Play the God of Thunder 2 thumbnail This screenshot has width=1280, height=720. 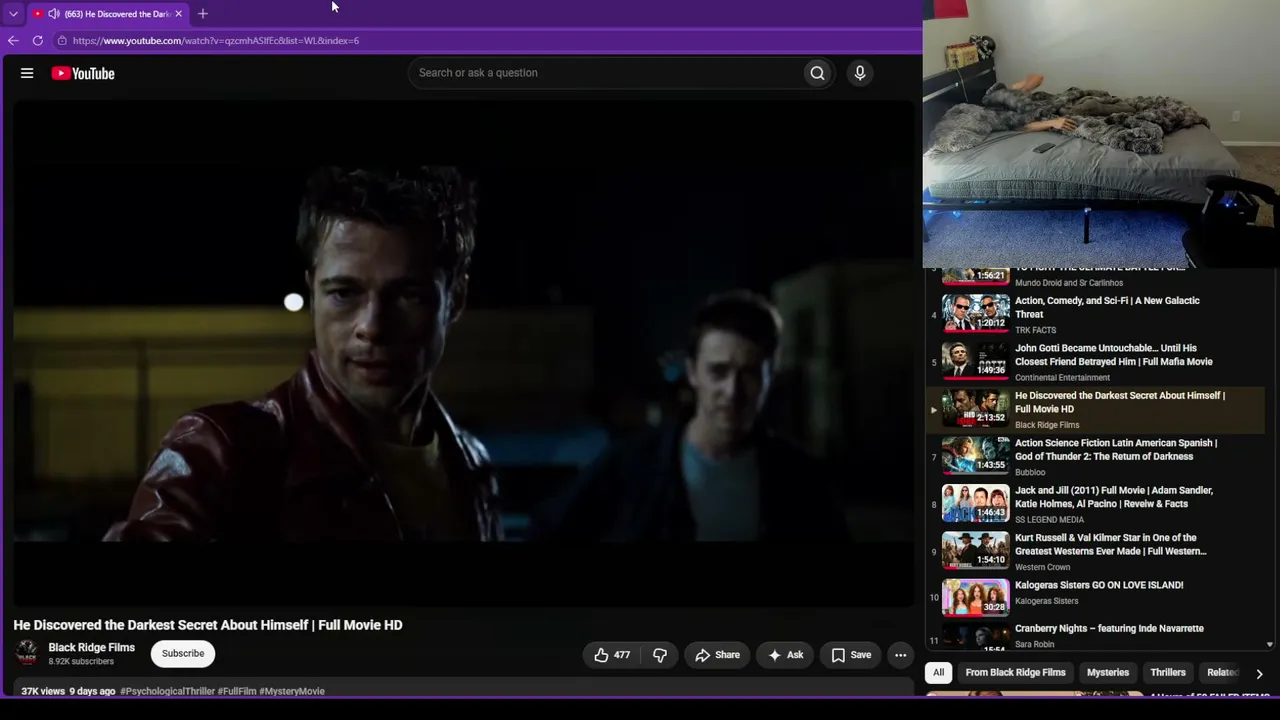click(x=975, y=456)
